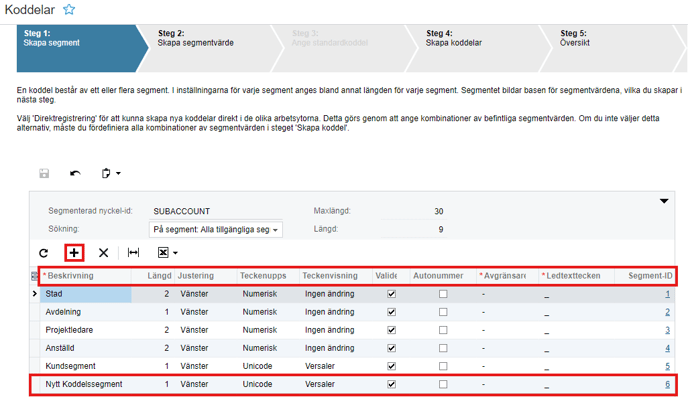Open Segment-ID link 3 for Projektledare
Viewport: 688px width, 397px height.
point(667,330)
